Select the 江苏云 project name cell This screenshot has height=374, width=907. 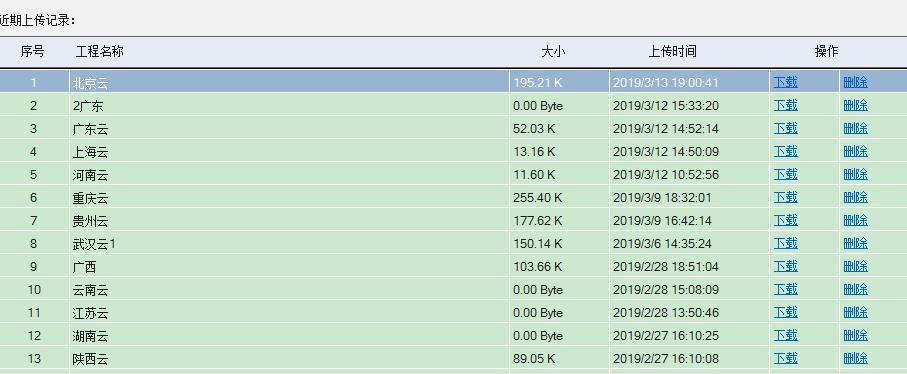pos(289,312)
